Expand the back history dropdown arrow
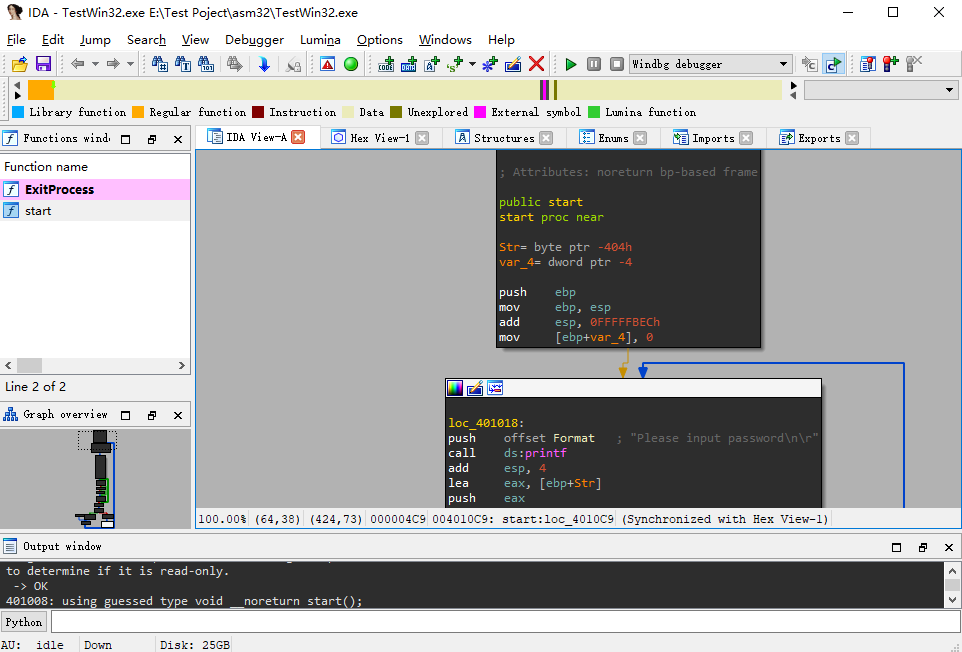962x652 pixels. [95, 64]
